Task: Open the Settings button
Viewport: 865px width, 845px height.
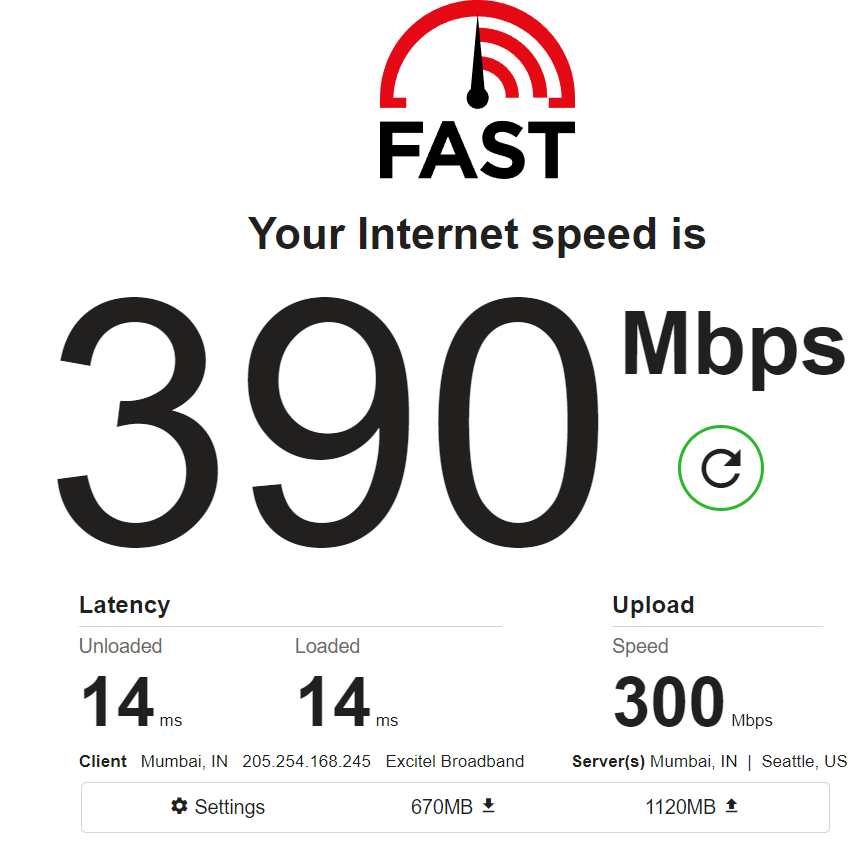Action: point(218,806)
